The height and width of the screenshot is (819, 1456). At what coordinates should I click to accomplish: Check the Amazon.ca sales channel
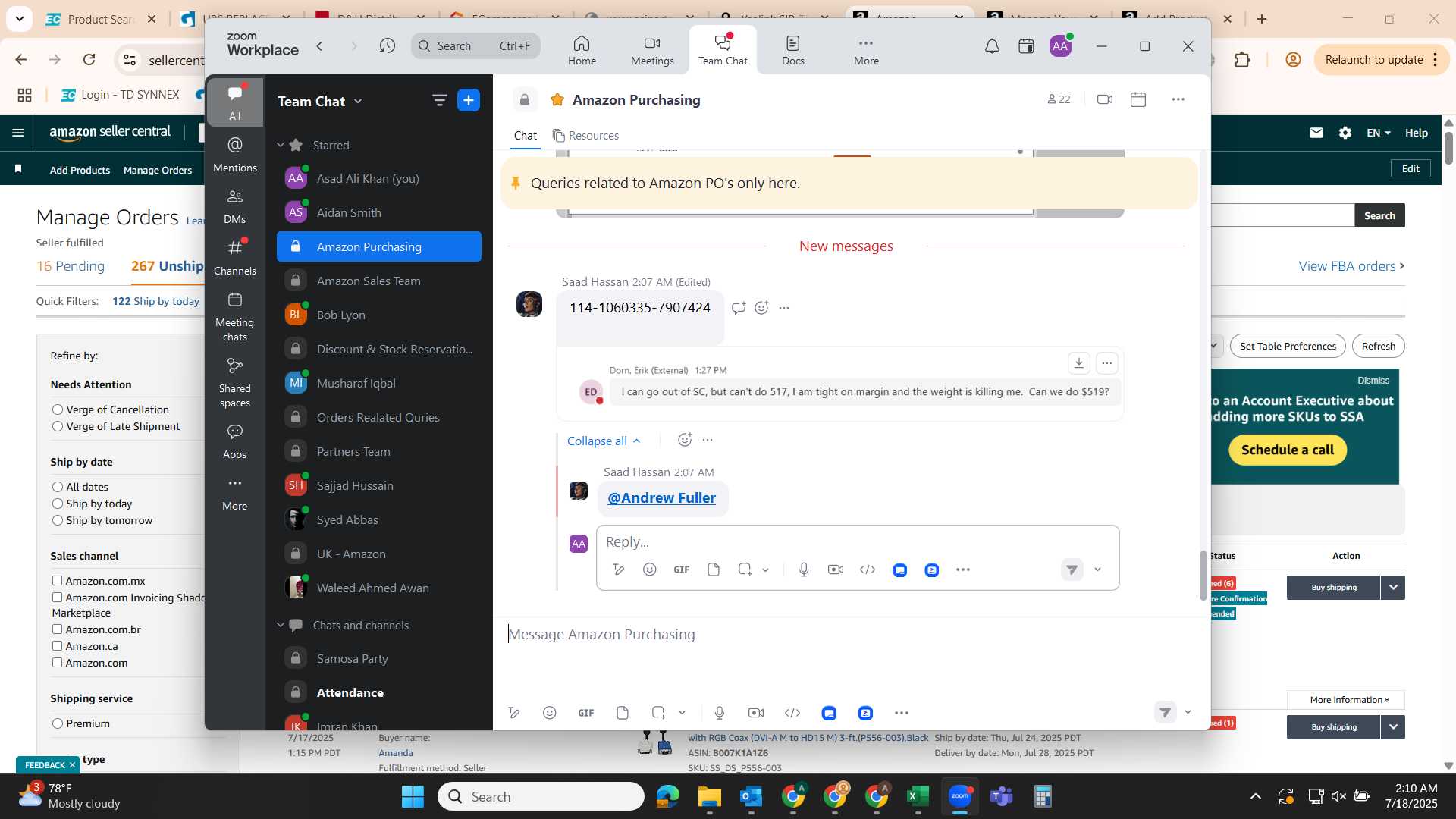tap(57, 646)
